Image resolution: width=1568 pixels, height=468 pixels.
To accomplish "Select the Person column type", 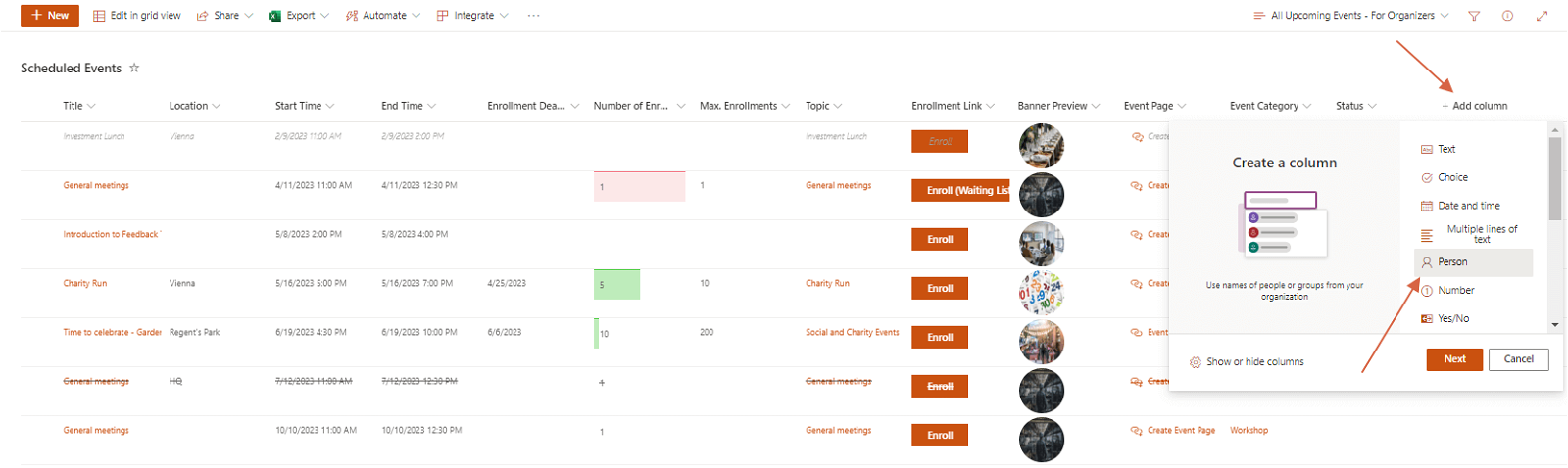I will click(1451, 262).
